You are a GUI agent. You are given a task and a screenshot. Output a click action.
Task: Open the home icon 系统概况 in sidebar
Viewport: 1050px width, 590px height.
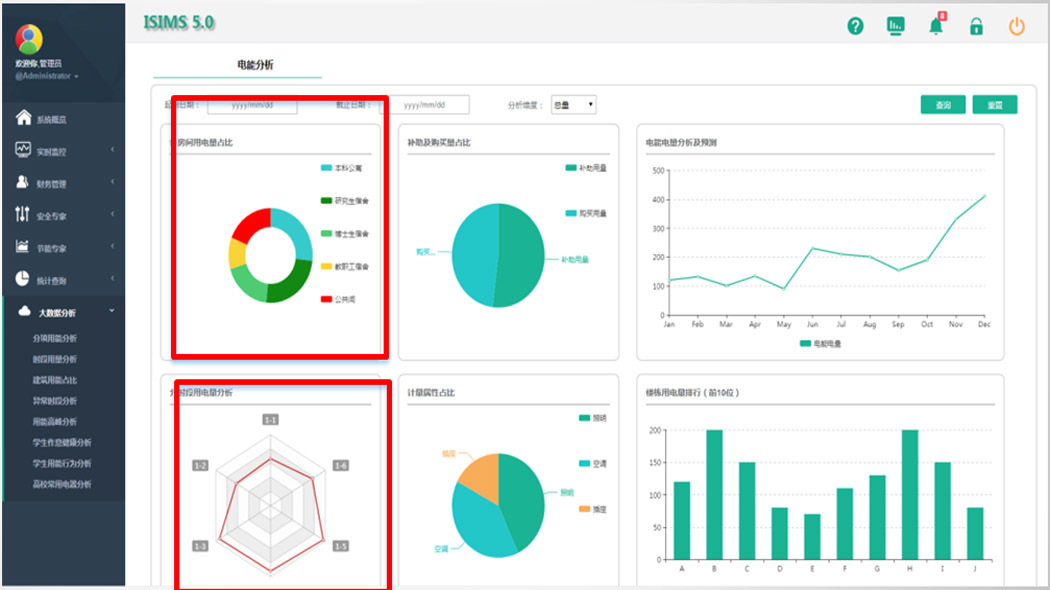(x=23, y=118)
